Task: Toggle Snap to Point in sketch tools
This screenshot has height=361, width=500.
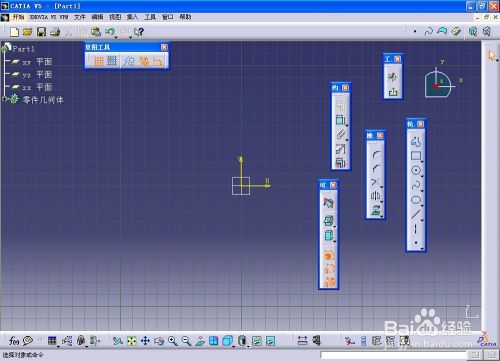Action: pos(112,61)
